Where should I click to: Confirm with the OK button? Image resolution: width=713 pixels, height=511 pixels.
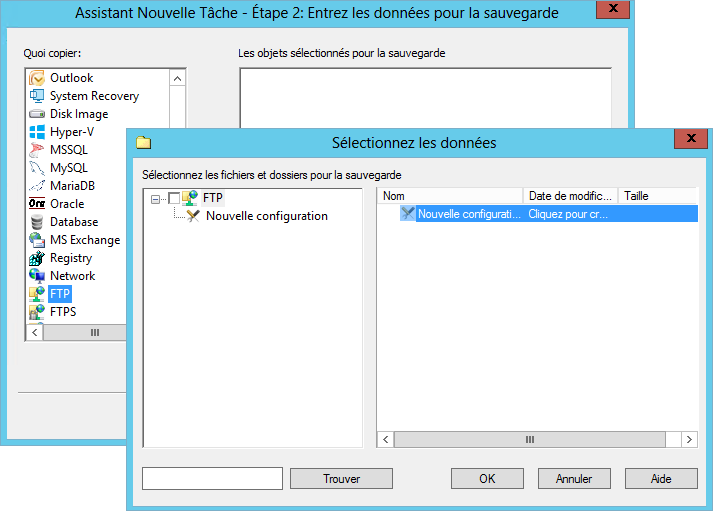click(487, 479)
